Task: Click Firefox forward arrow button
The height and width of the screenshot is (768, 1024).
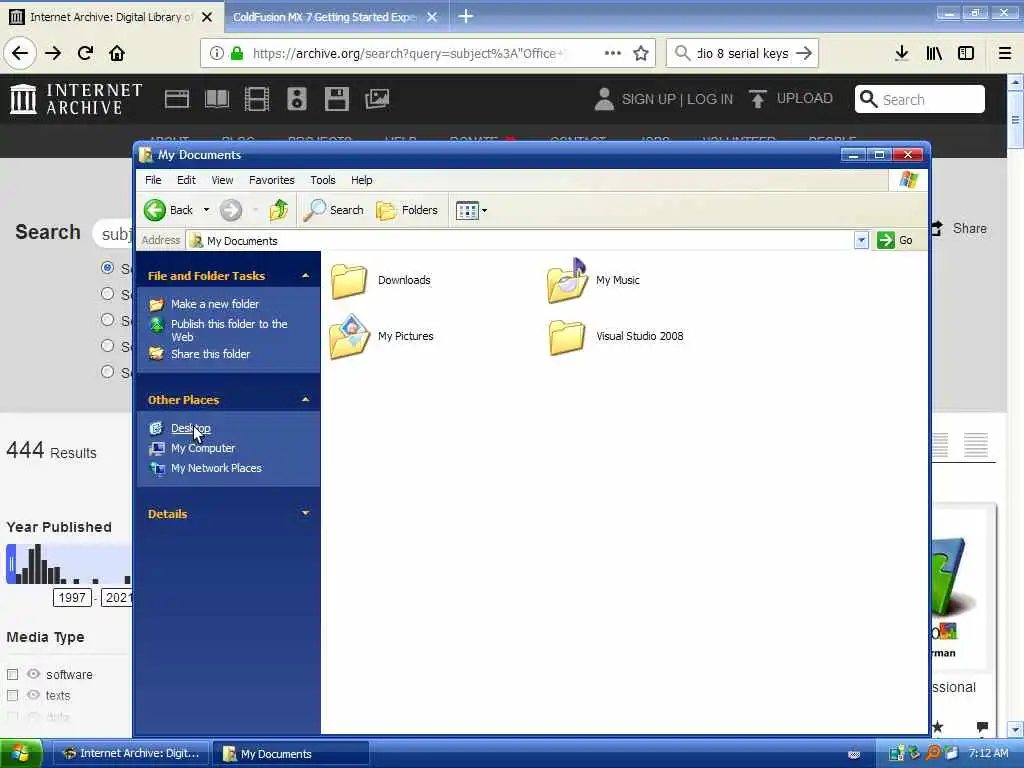Action: (53, 53)
